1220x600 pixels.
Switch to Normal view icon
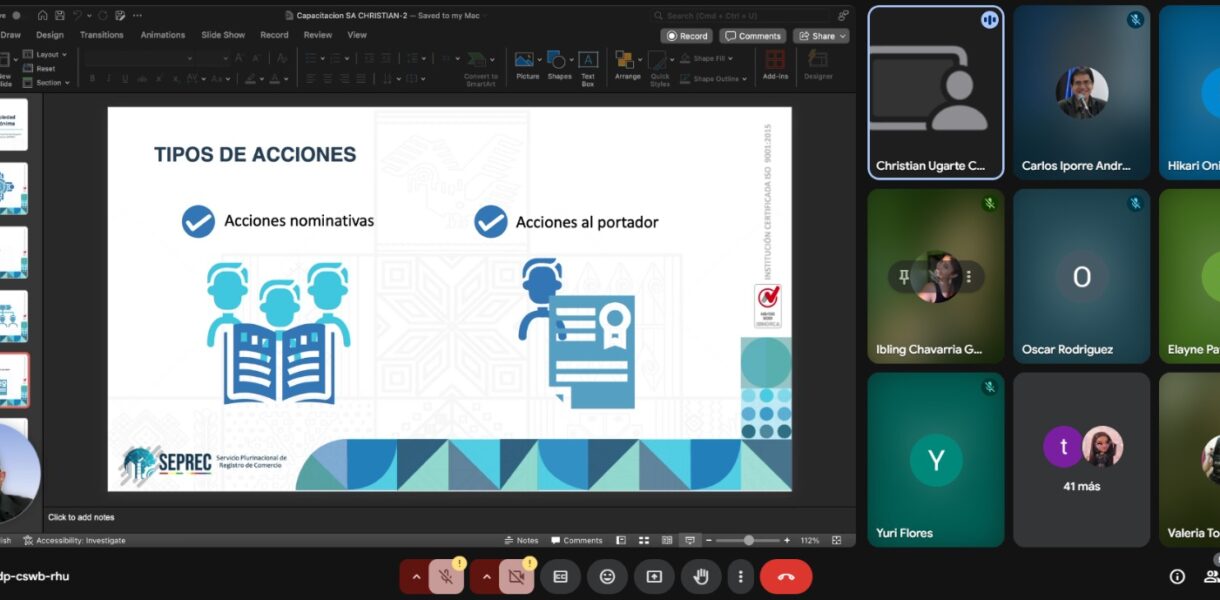point(621,540)
